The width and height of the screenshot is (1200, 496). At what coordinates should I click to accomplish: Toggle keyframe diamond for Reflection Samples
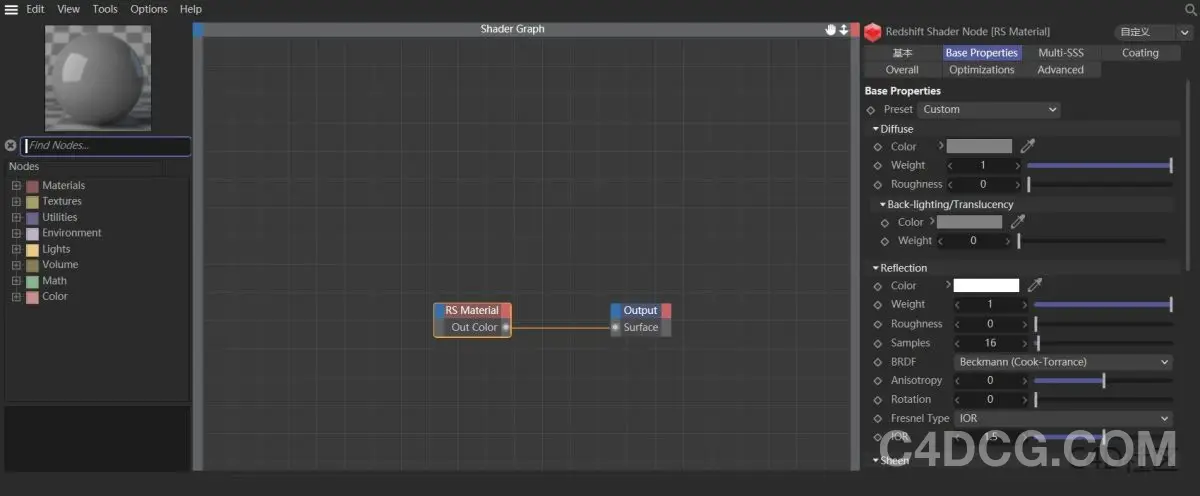(878, 343)
